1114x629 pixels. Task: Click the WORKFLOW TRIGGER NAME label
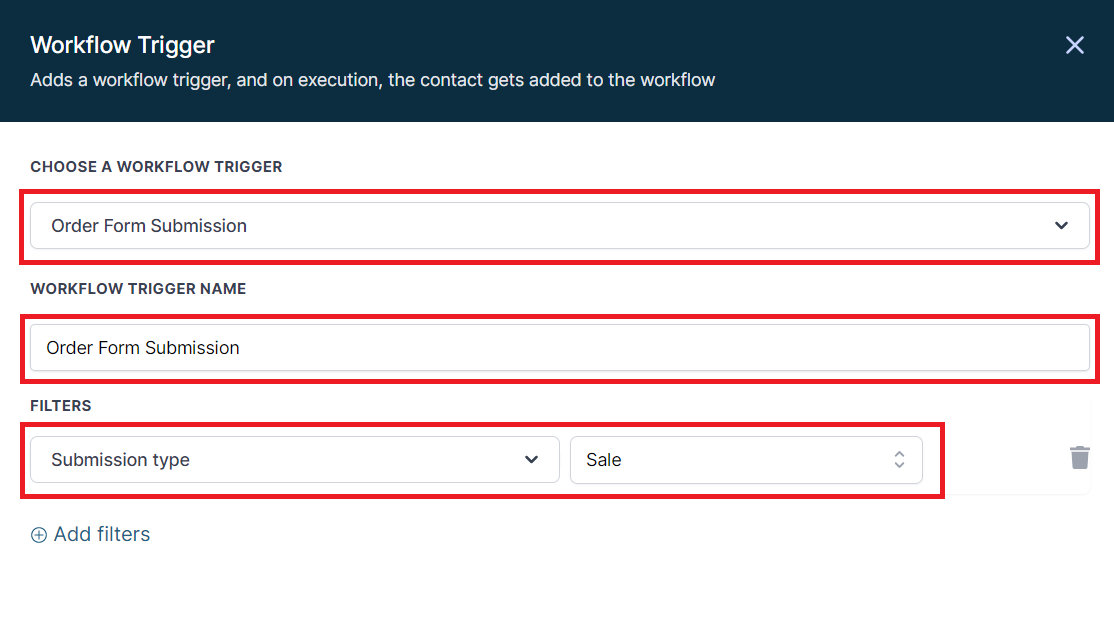click(138, 289)
